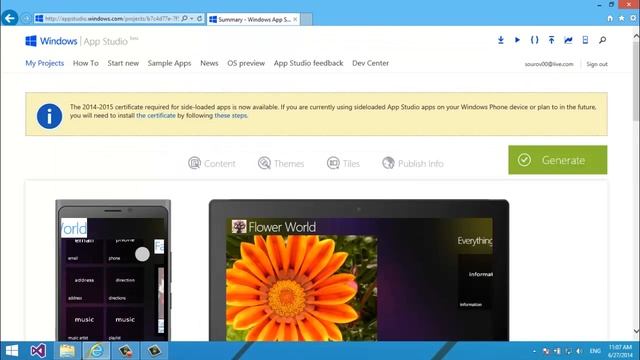Open the Themes step
The image size is (640, 360).
coord(281,163)
